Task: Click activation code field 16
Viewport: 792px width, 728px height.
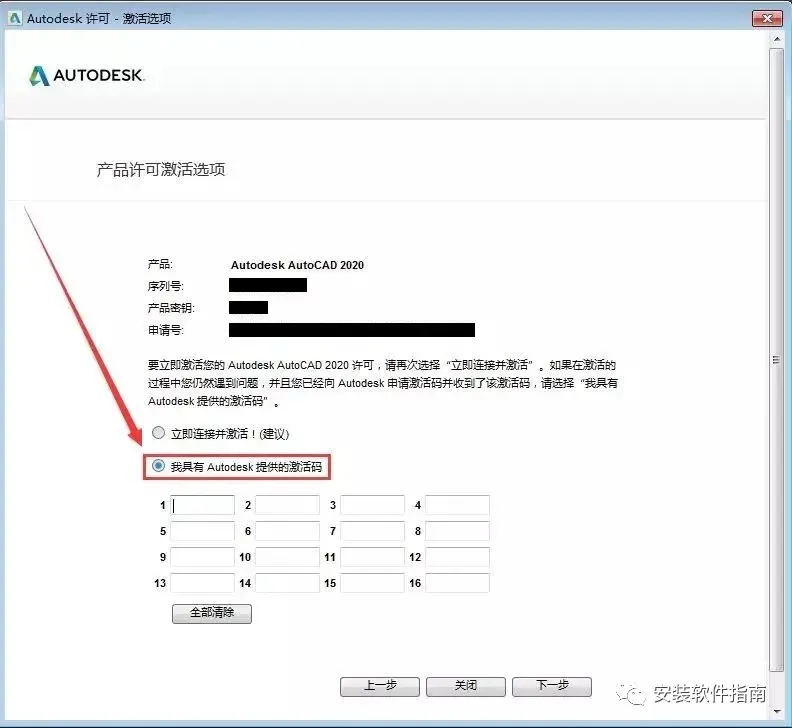Action: [458, 583]
